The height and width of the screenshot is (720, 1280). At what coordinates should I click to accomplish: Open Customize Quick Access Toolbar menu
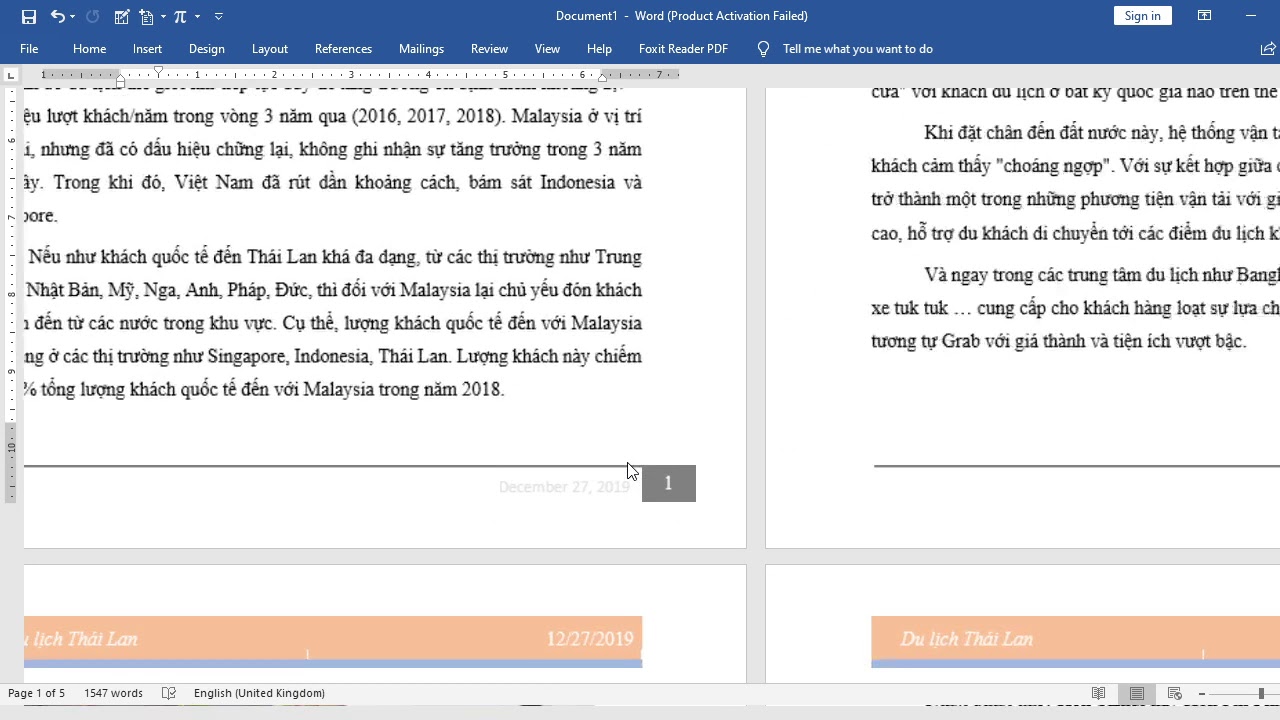coord(219,16)
